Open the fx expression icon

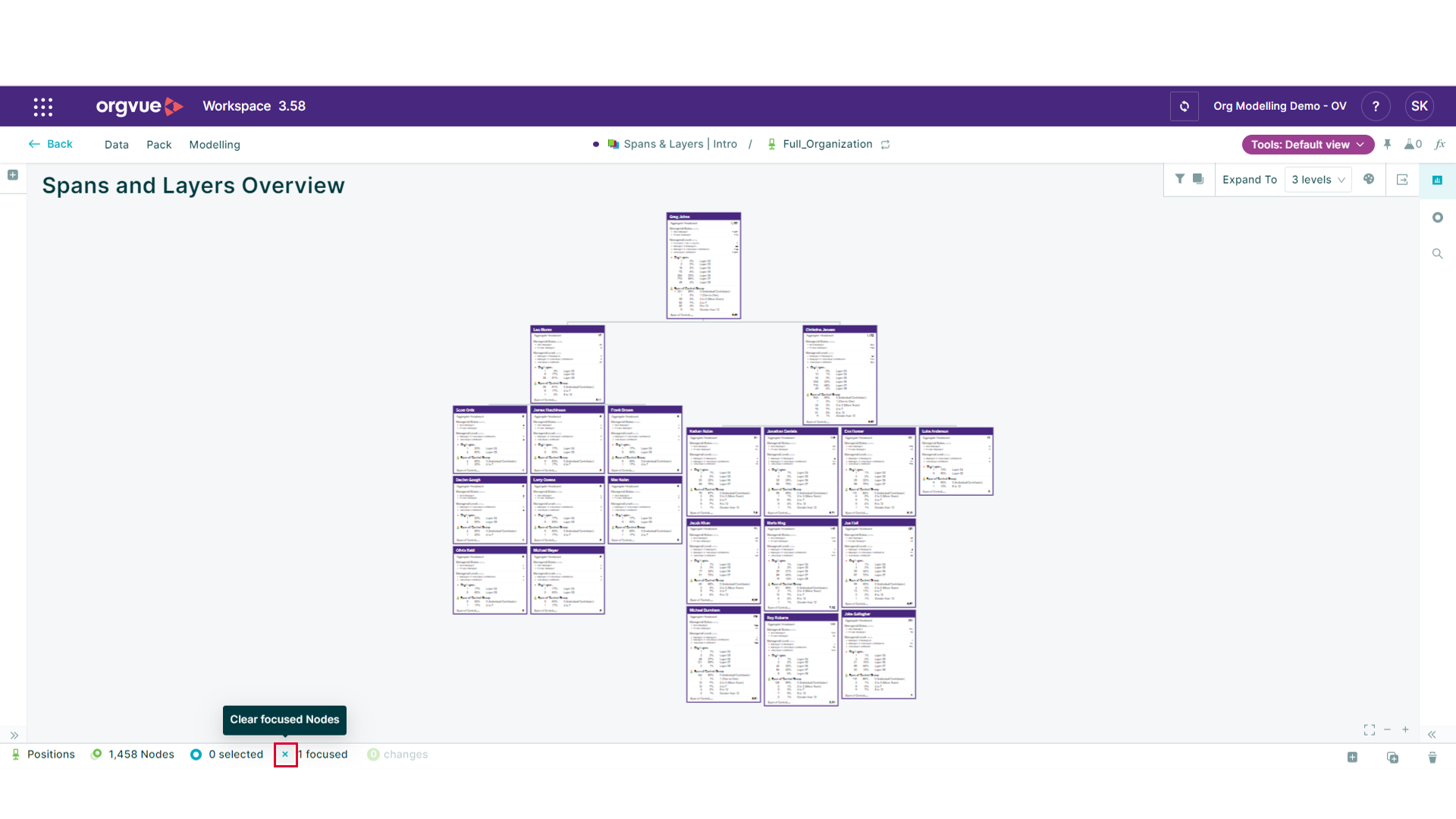1440,144
